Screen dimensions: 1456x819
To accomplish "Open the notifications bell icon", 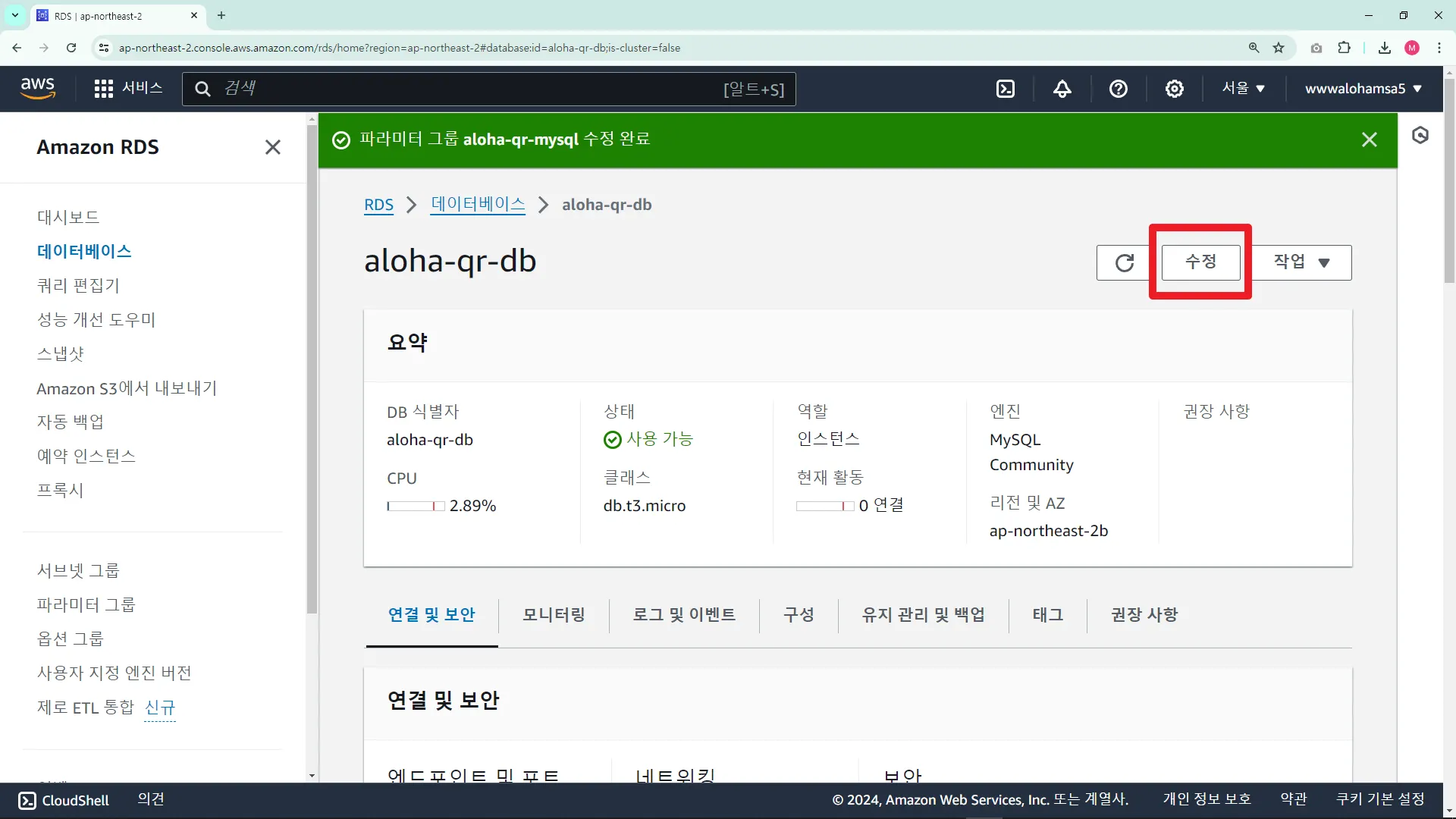I will point(1062,89).
